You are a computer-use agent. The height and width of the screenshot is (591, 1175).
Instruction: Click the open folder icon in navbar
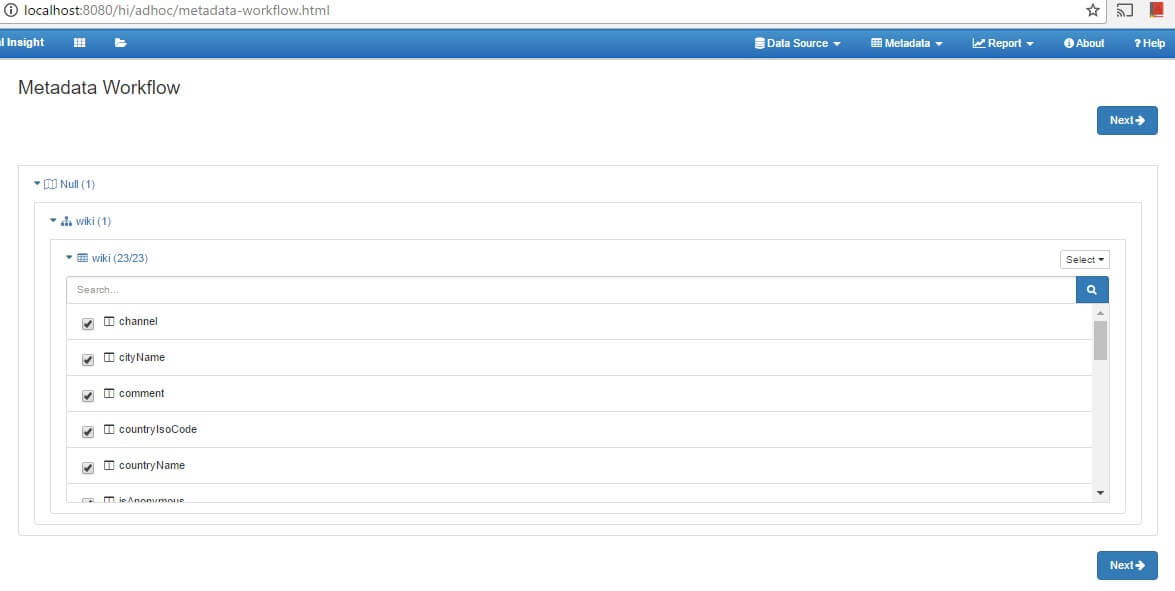tap(121, 43)
